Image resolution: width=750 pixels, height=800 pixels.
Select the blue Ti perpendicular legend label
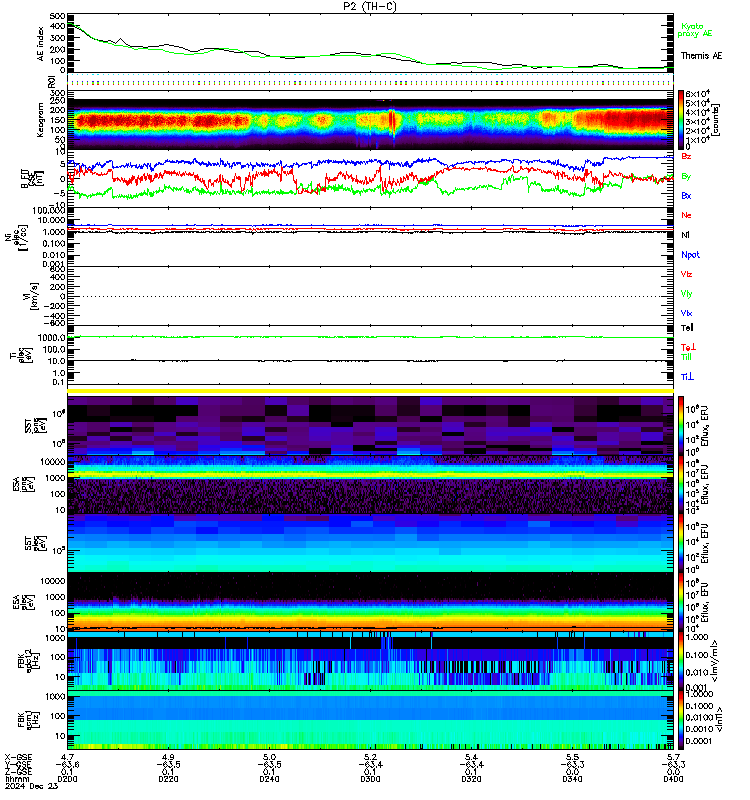coord(687,377)
